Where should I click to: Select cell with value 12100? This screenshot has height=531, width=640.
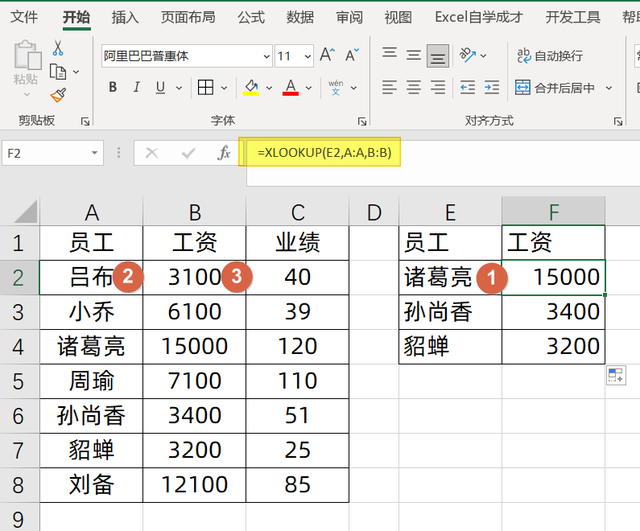coord(194,485)
